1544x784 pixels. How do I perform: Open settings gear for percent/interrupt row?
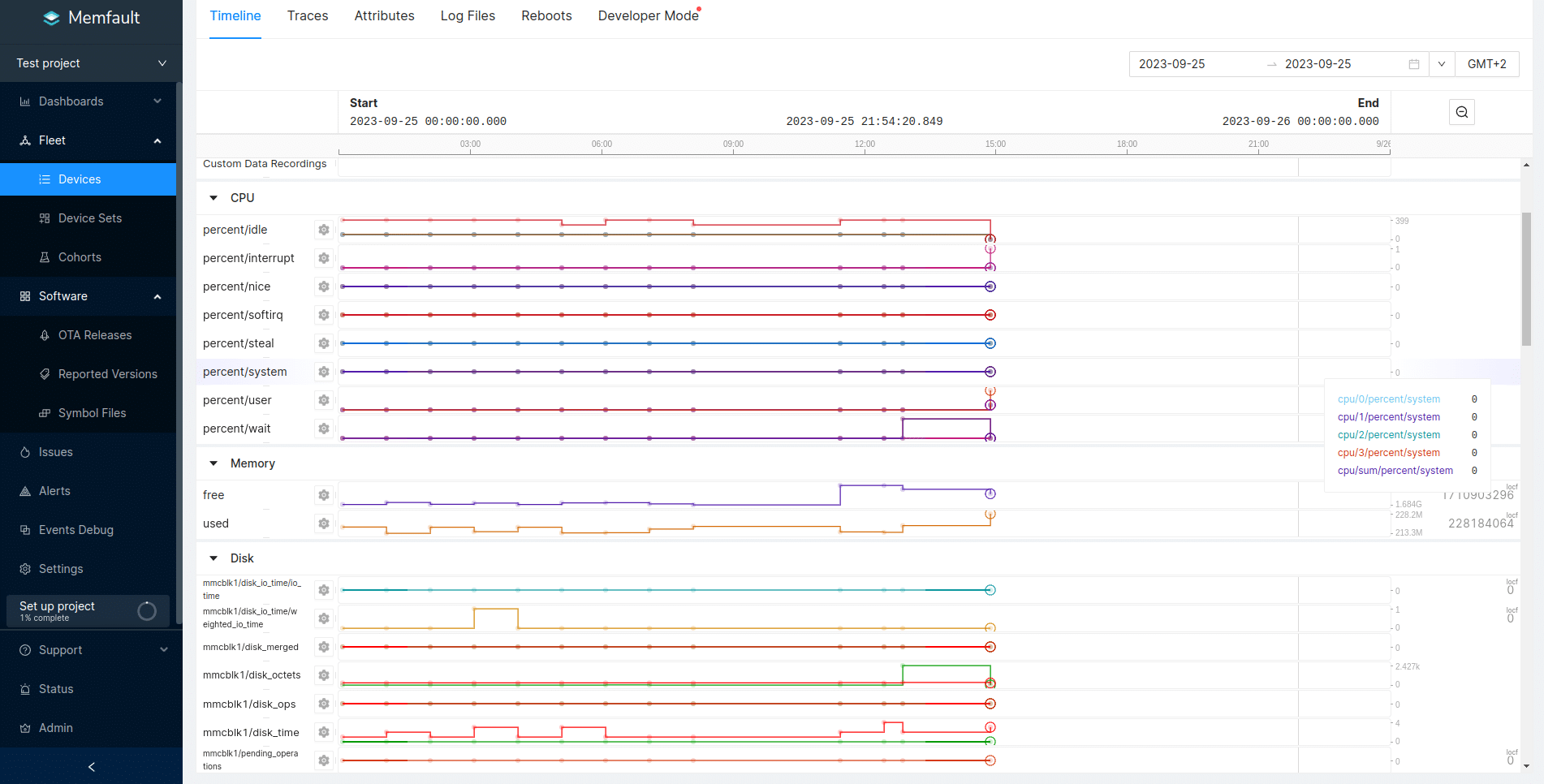(x=324, y=258)
